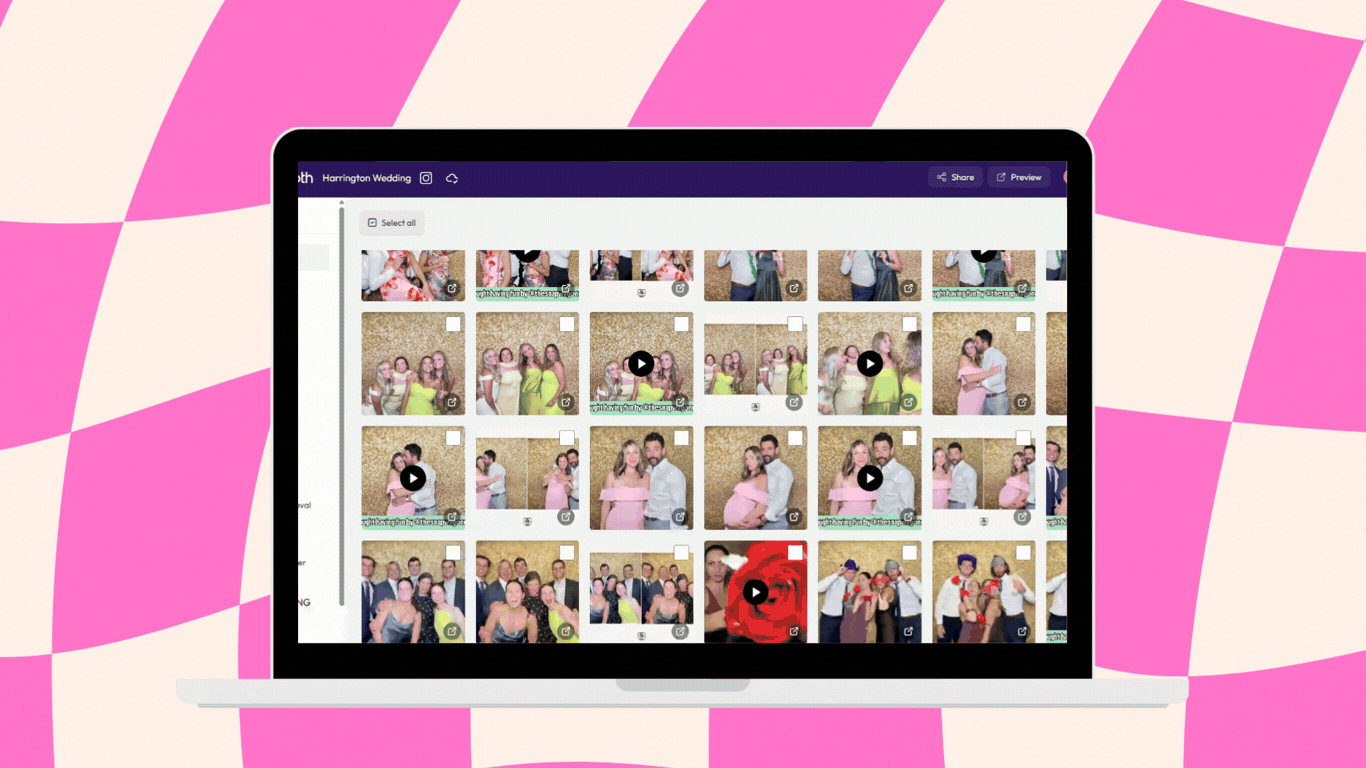Open external link icon on red rose video
Viewport: 1366px width, 768px height.
point(794,631)
